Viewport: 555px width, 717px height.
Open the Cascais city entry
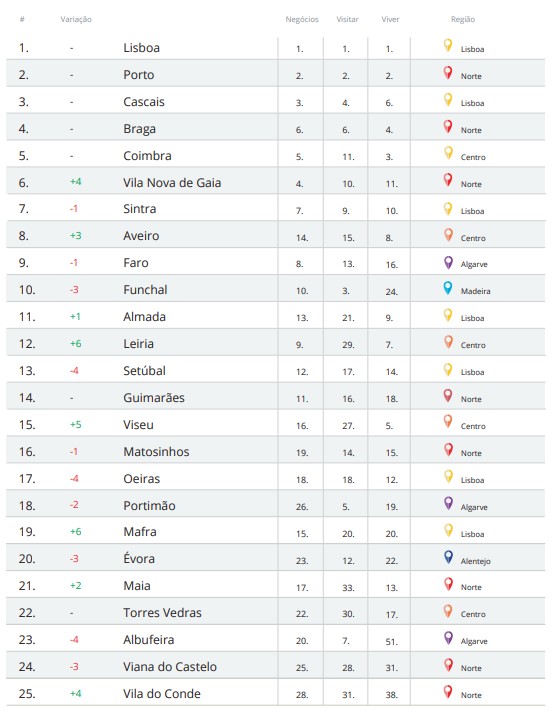pos(144,102)
